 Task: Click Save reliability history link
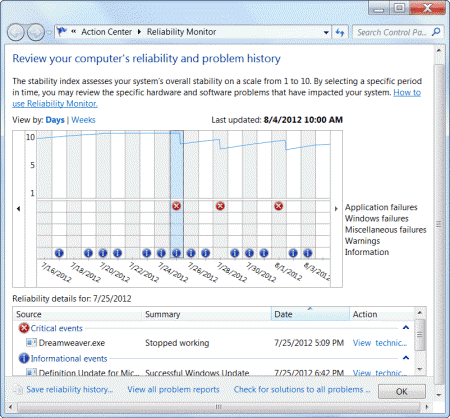[x=70, y=389]
